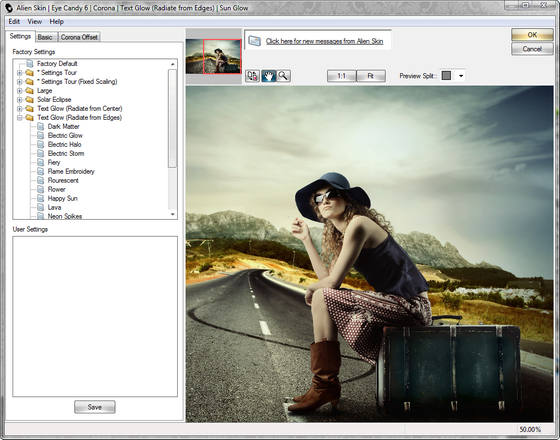
Task: Expand Text Glow (Radiate from Center) folder
Action: (x=20, y=109)
